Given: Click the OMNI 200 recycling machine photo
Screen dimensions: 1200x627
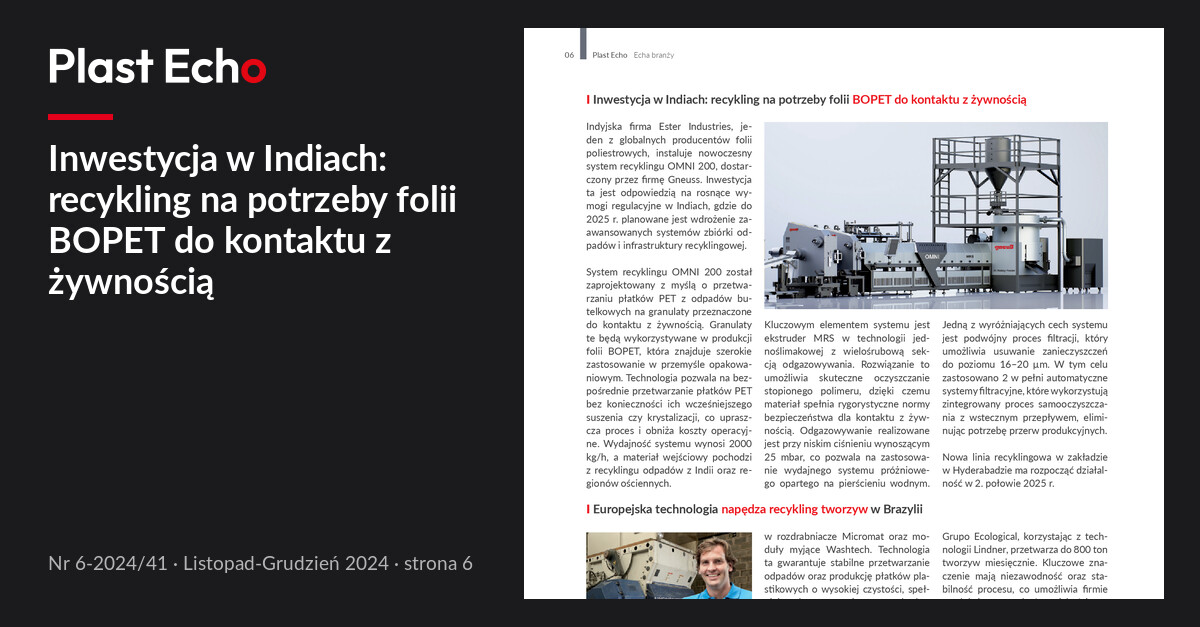Looking at the screenshot, I should pyautogui.click(x=936, y=215).
